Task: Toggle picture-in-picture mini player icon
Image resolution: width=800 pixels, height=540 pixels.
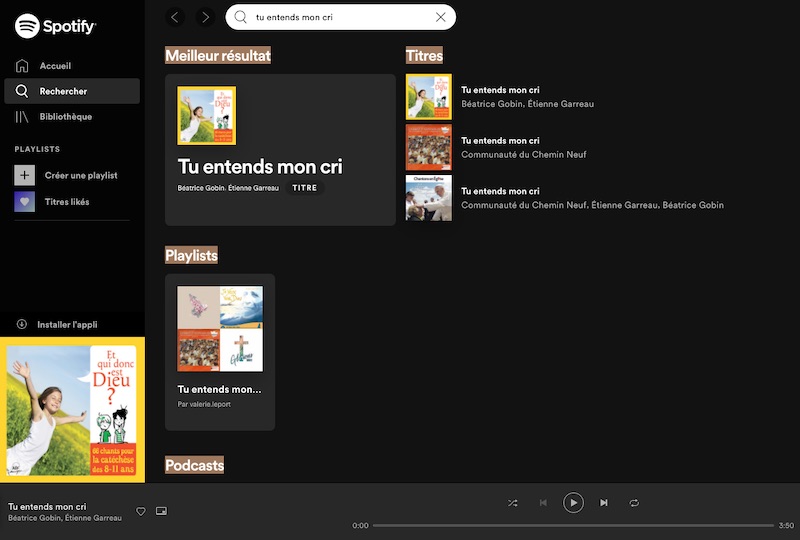Action: tap(161, 511)
